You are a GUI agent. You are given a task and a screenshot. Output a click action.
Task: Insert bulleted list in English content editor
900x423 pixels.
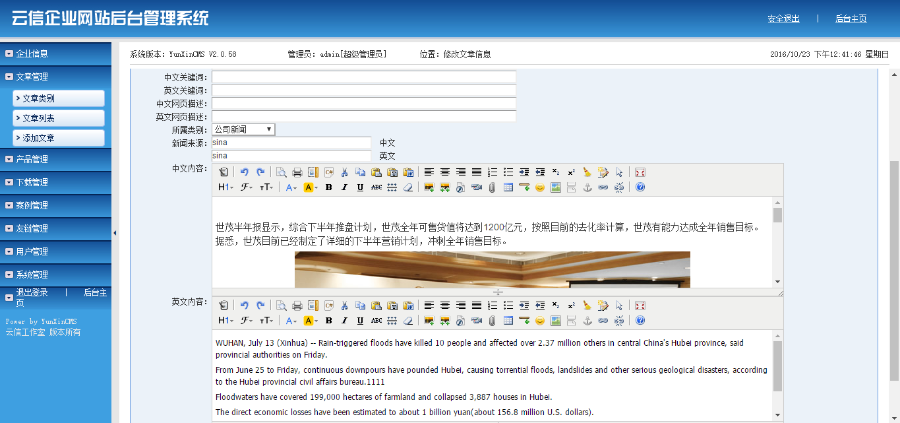pos(509,305)
